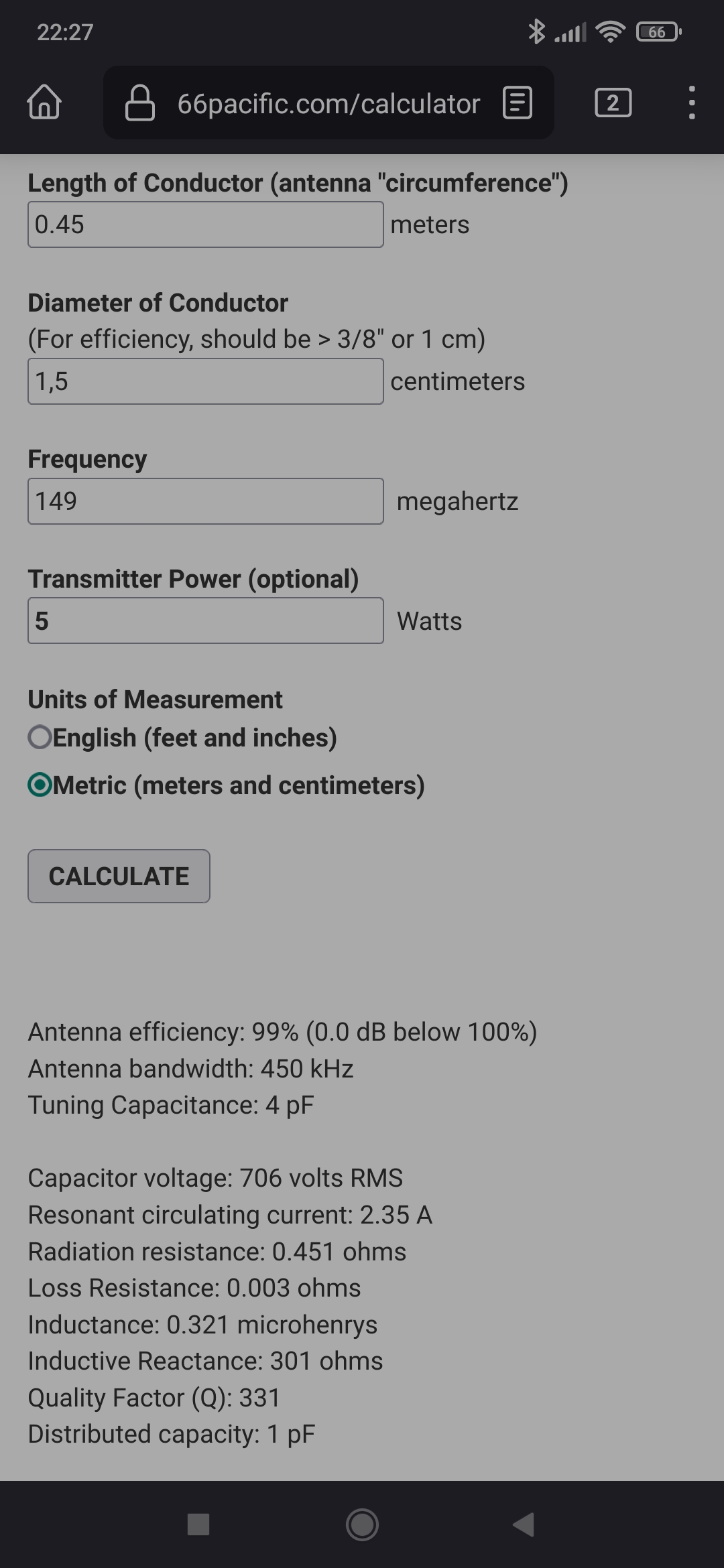Tap the Android back triangle button
Viewport: 724px width, 1568px height.
tap(524, 1524)
